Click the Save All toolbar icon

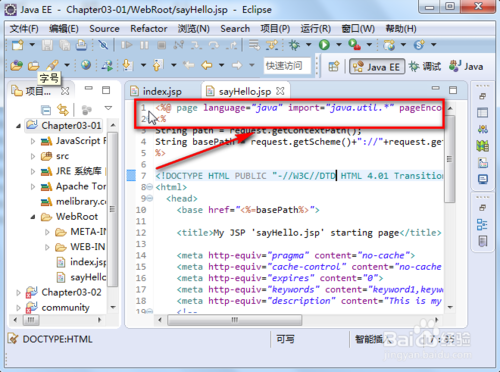[64, 45]
